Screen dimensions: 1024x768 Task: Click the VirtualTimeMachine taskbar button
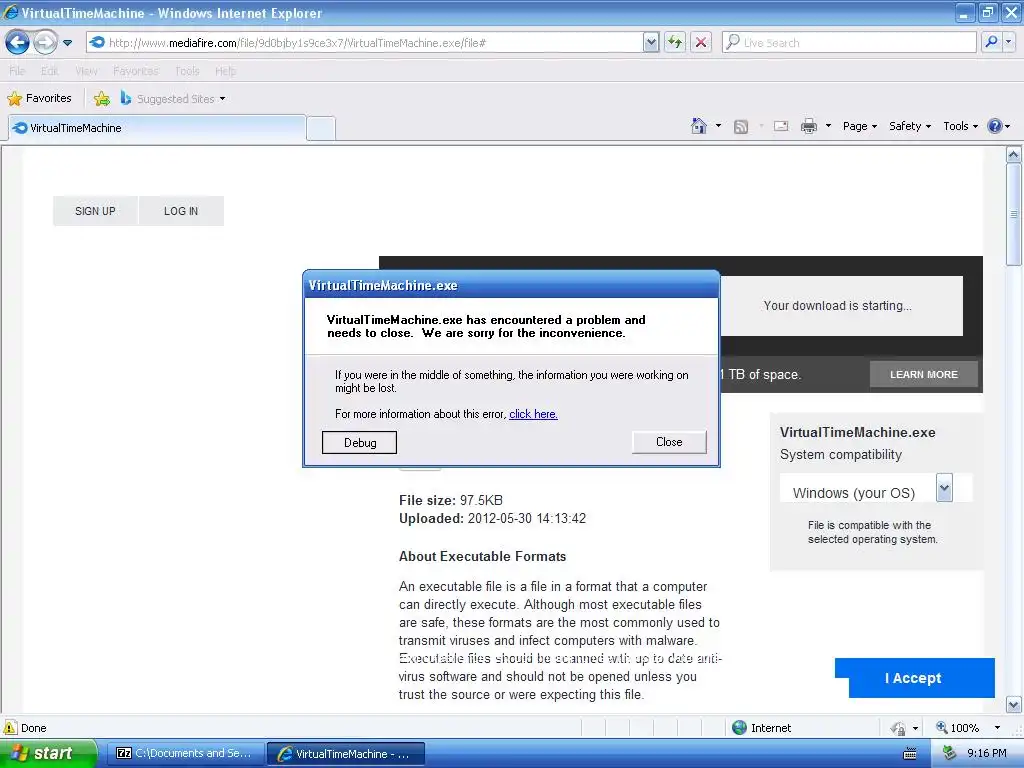click(346, 754)
